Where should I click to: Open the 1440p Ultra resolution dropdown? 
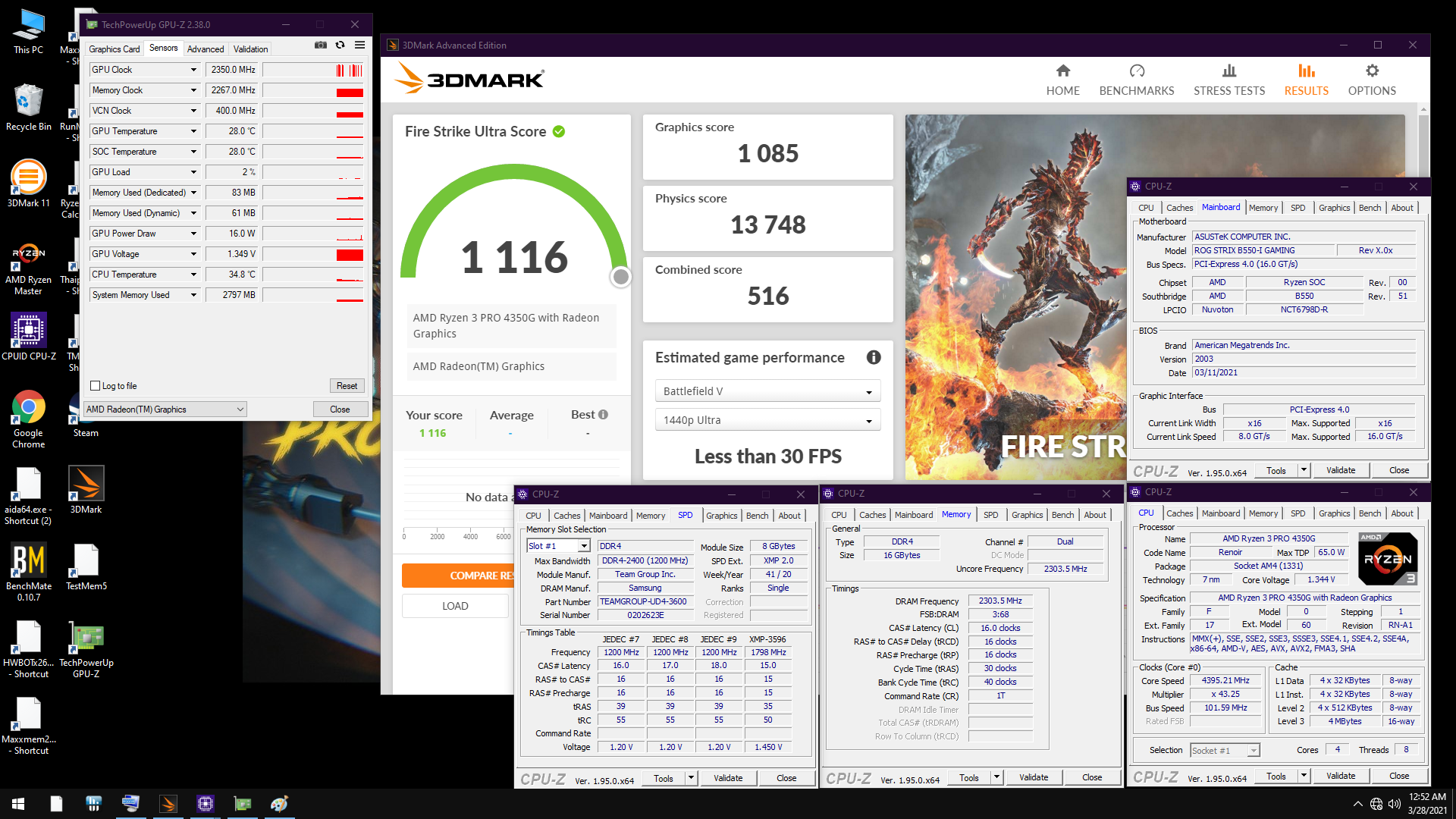767,420
